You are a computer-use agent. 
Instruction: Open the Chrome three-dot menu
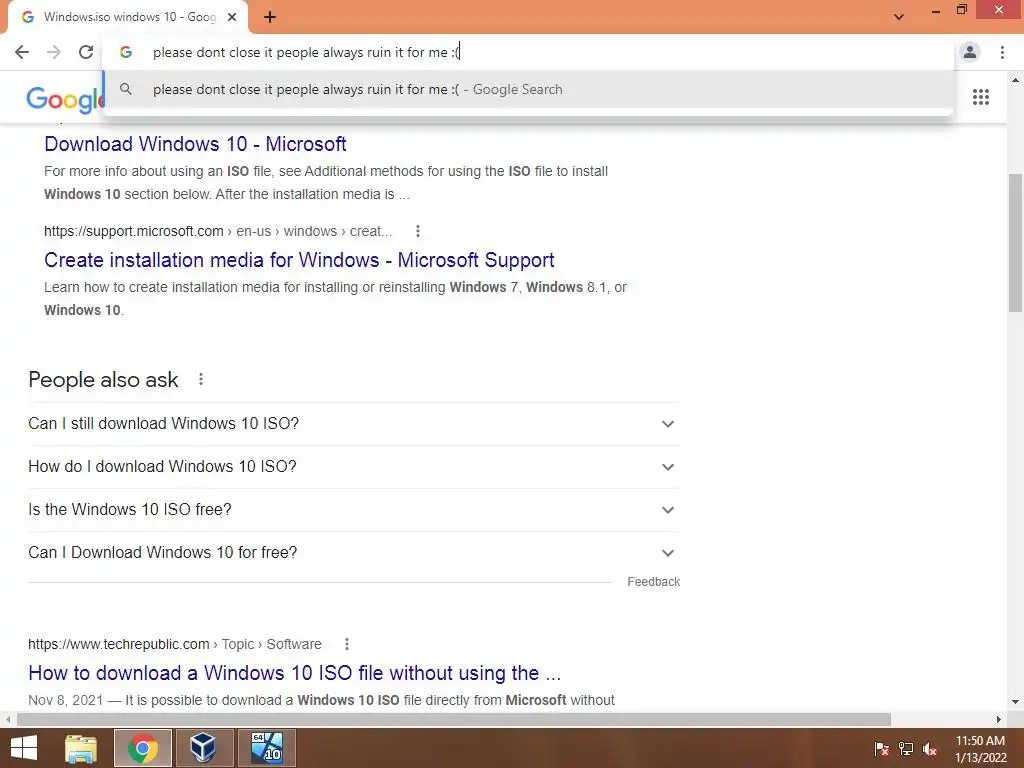(x=1002, y=52)
